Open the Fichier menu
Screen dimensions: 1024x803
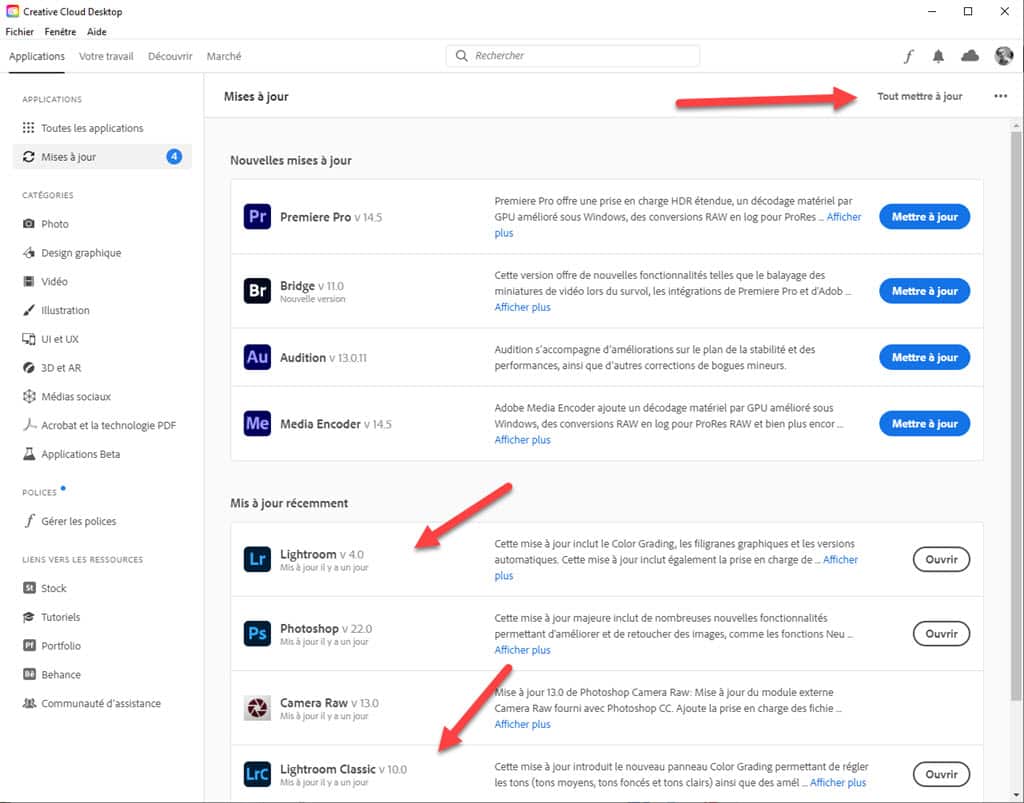pyautogui.click(x=20, y=31)
